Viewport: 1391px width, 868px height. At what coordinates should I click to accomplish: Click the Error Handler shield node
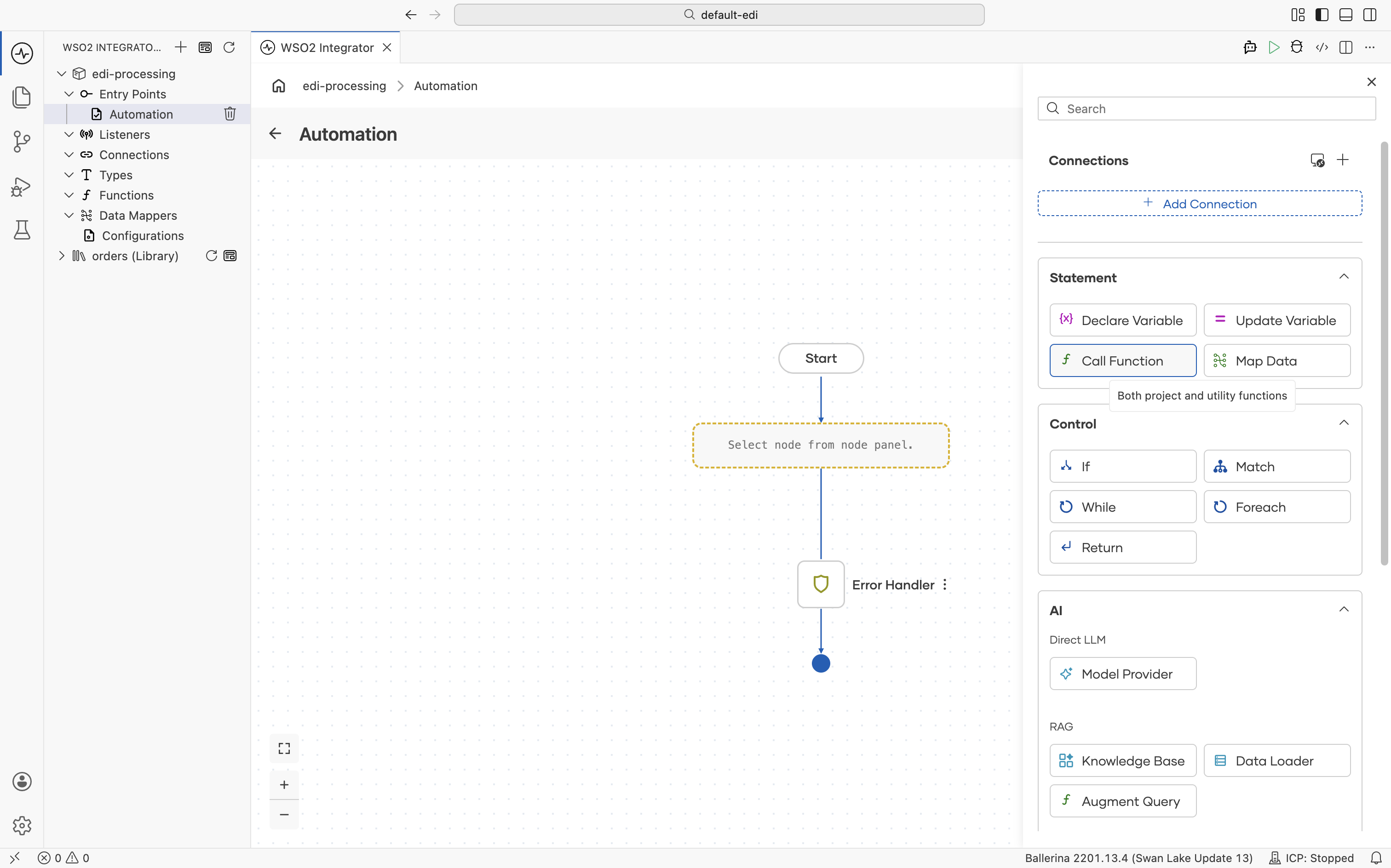click(x=821, y=584)
